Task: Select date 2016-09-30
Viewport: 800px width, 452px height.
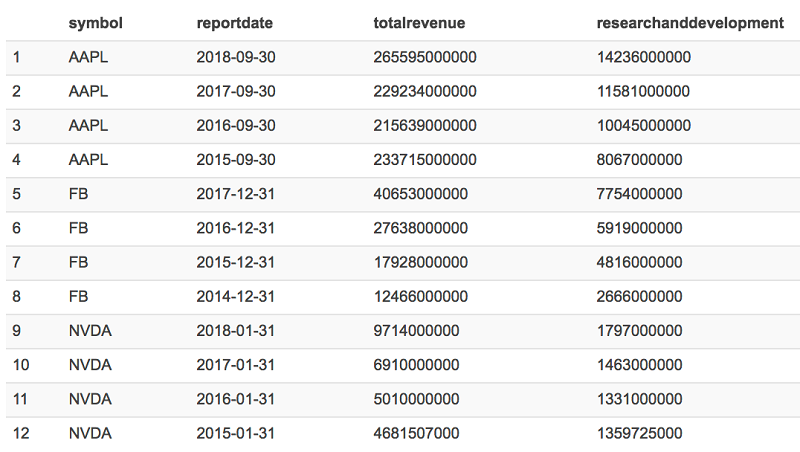Action: click(x=236, y=125)
